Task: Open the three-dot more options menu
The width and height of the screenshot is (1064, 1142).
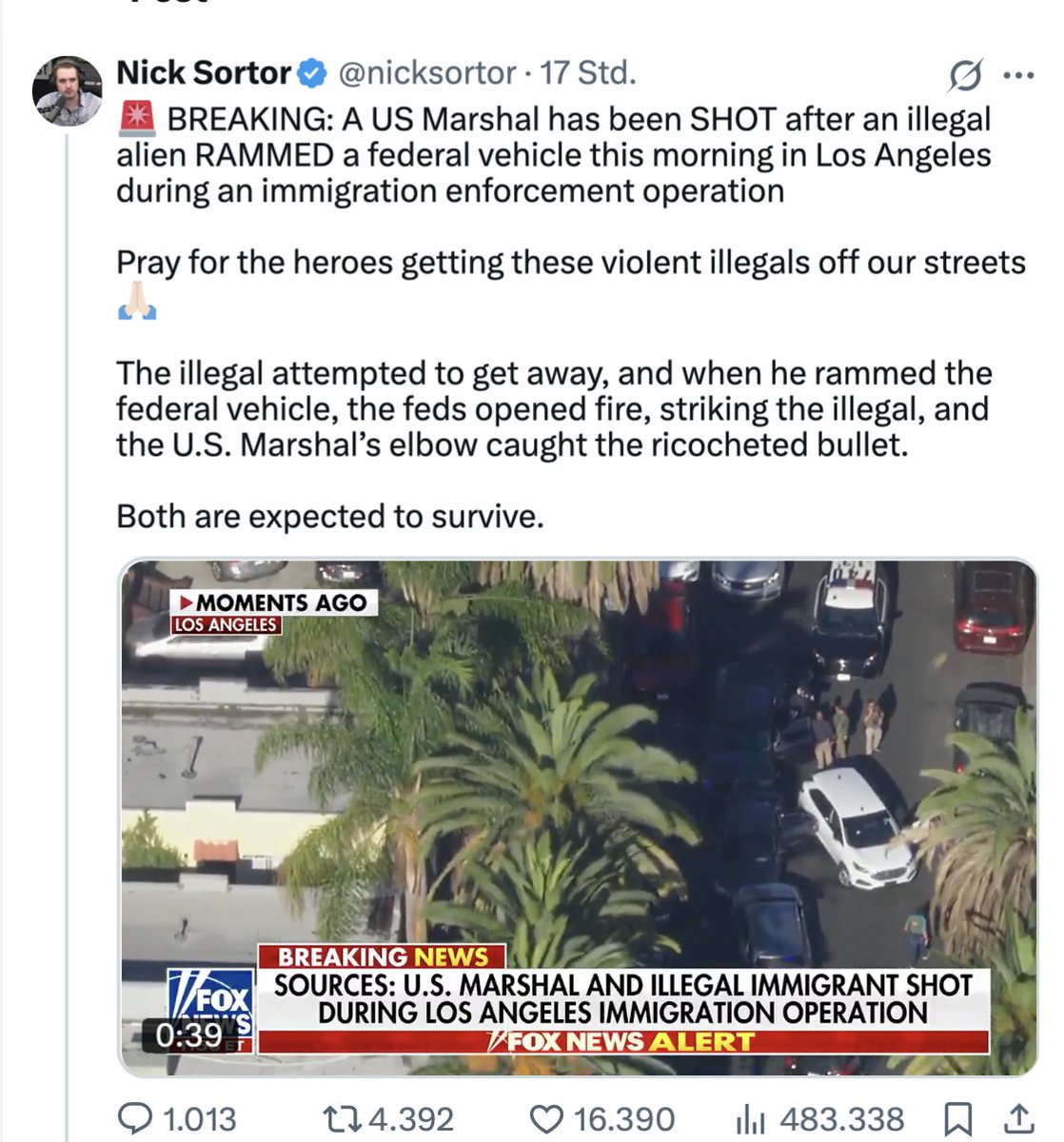Action: coord(1019,76)
